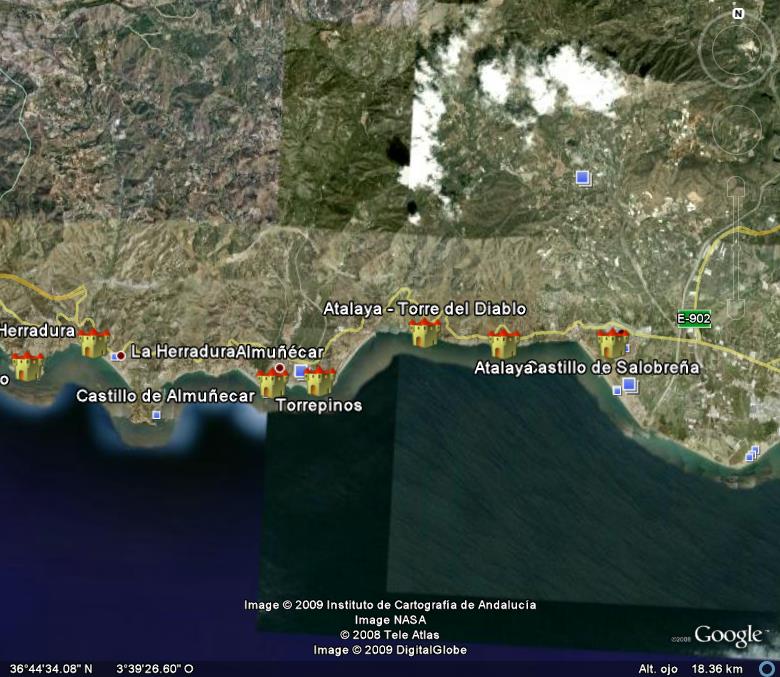Viewport: 780px width, 677px height.
Task: Click the stacked blue squares below Castillo de Salobreña
Action: pos(628,386)
